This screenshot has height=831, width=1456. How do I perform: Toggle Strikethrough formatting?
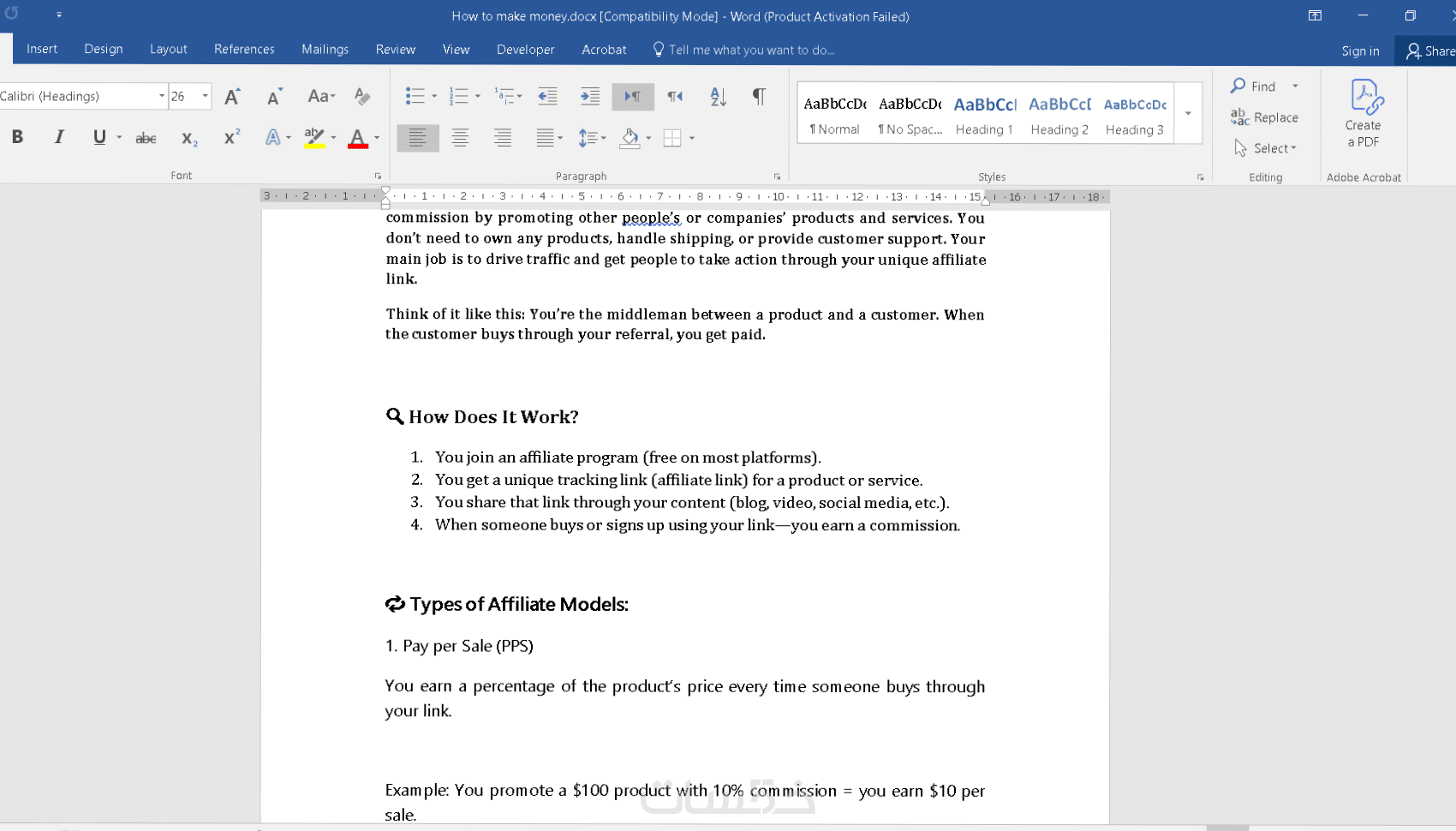(x=146, y=138)
